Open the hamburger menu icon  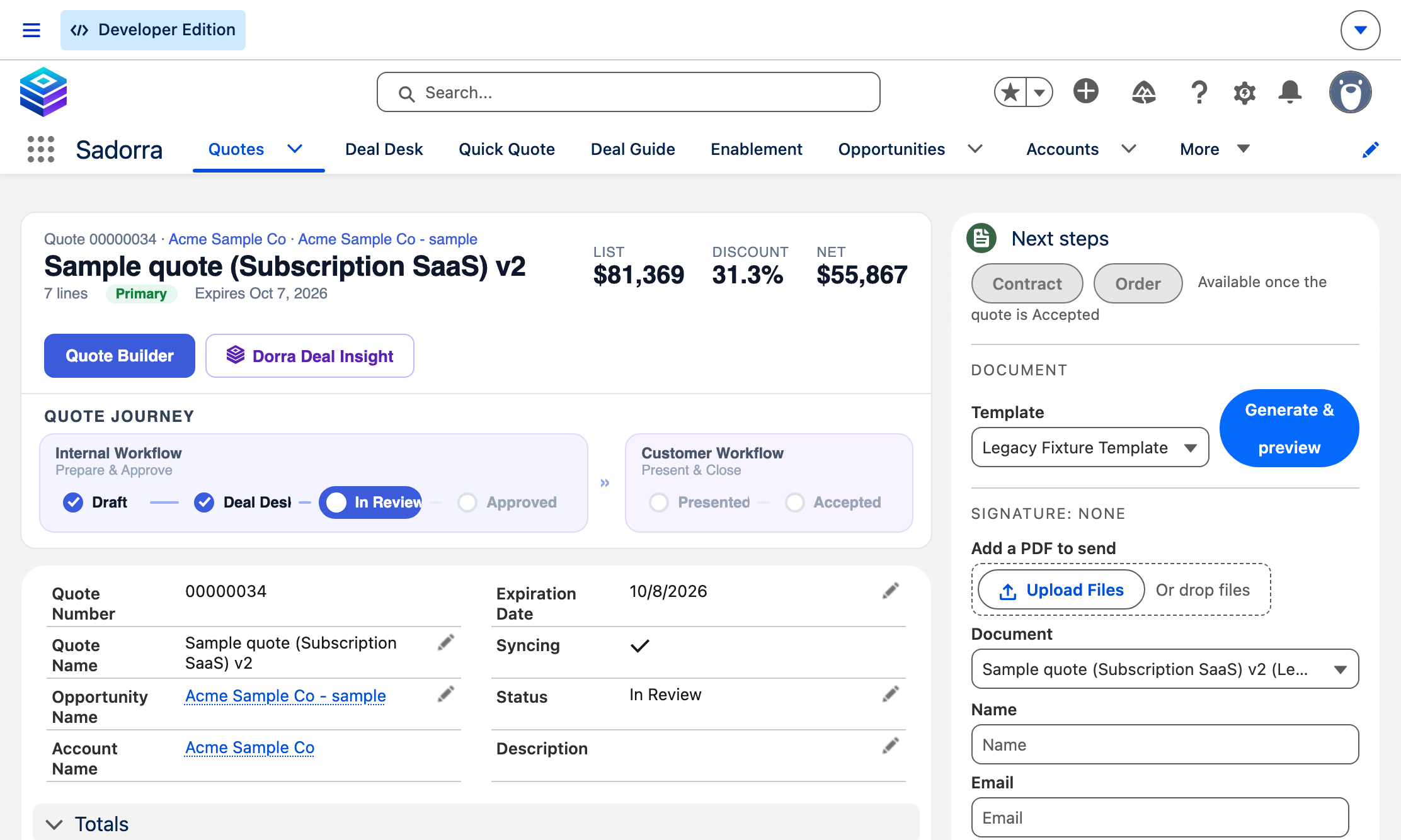(31, 30)
